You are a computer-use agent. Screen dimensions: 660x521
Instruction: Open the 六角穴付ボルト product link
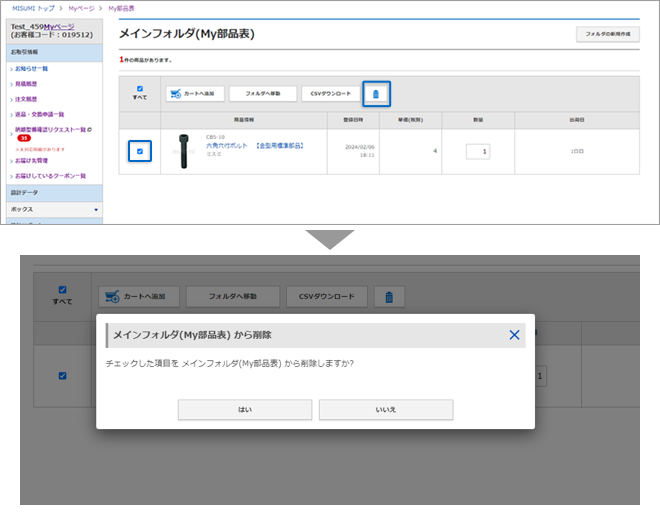[226, 145]
